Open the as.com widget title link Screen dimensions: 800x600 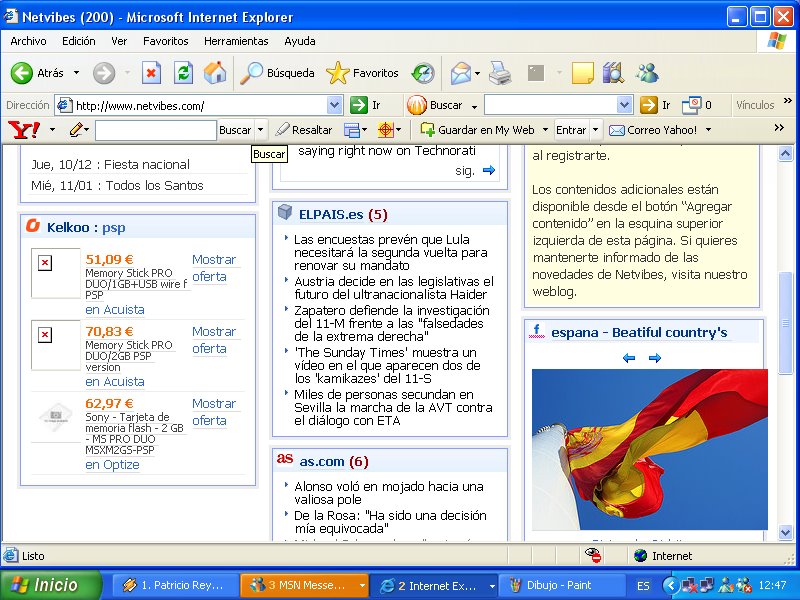pyautogui.click(x=322, y=462)
